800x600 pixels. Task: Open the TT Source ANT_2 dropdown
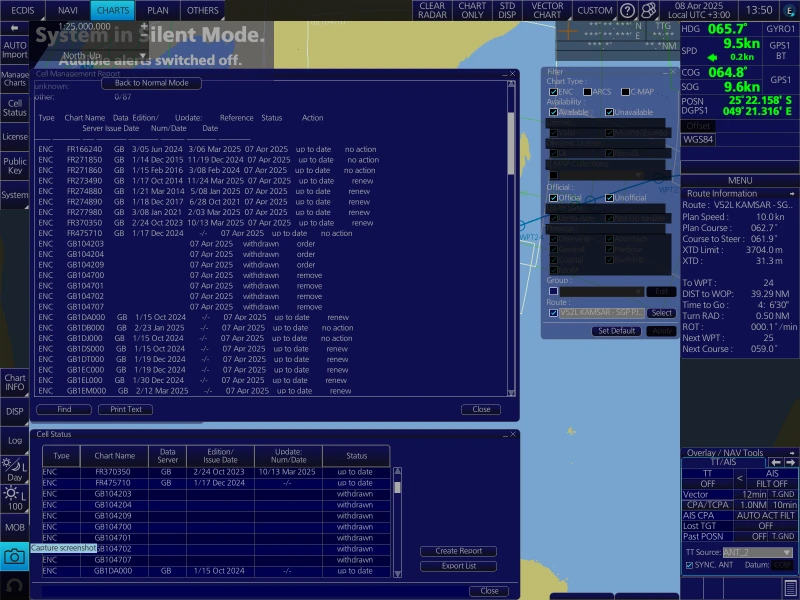(x=757, y=553)
